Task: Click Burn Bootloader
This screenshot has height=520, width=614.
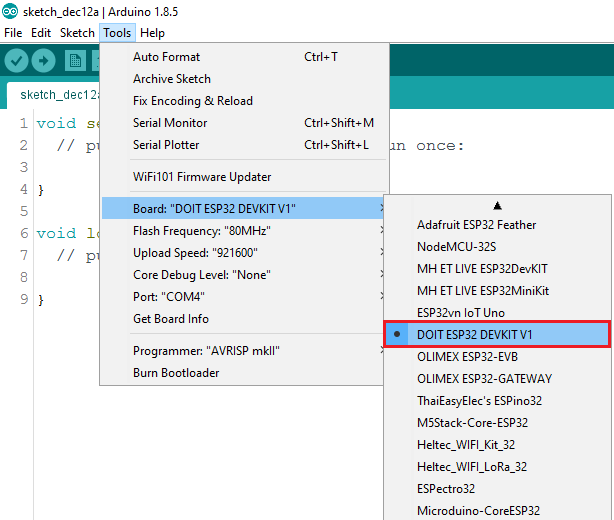Action: click(176, 373)
